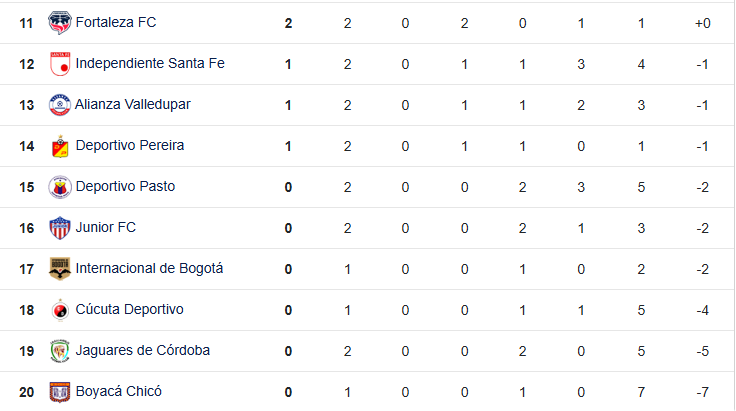Select the Jaguares de Córdoba logo
Image resolution: width=736 pixels, height=411 pixels.
pos(60,351)
